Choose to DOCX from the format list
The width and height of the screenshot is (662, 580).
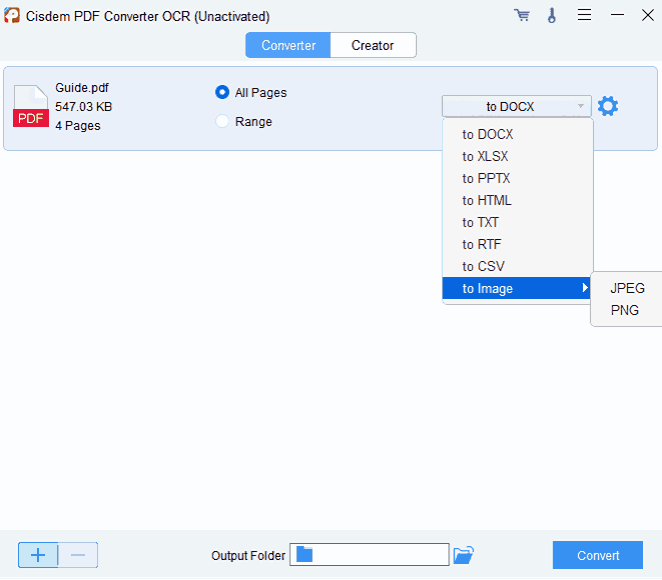click(x=518, y=134)
